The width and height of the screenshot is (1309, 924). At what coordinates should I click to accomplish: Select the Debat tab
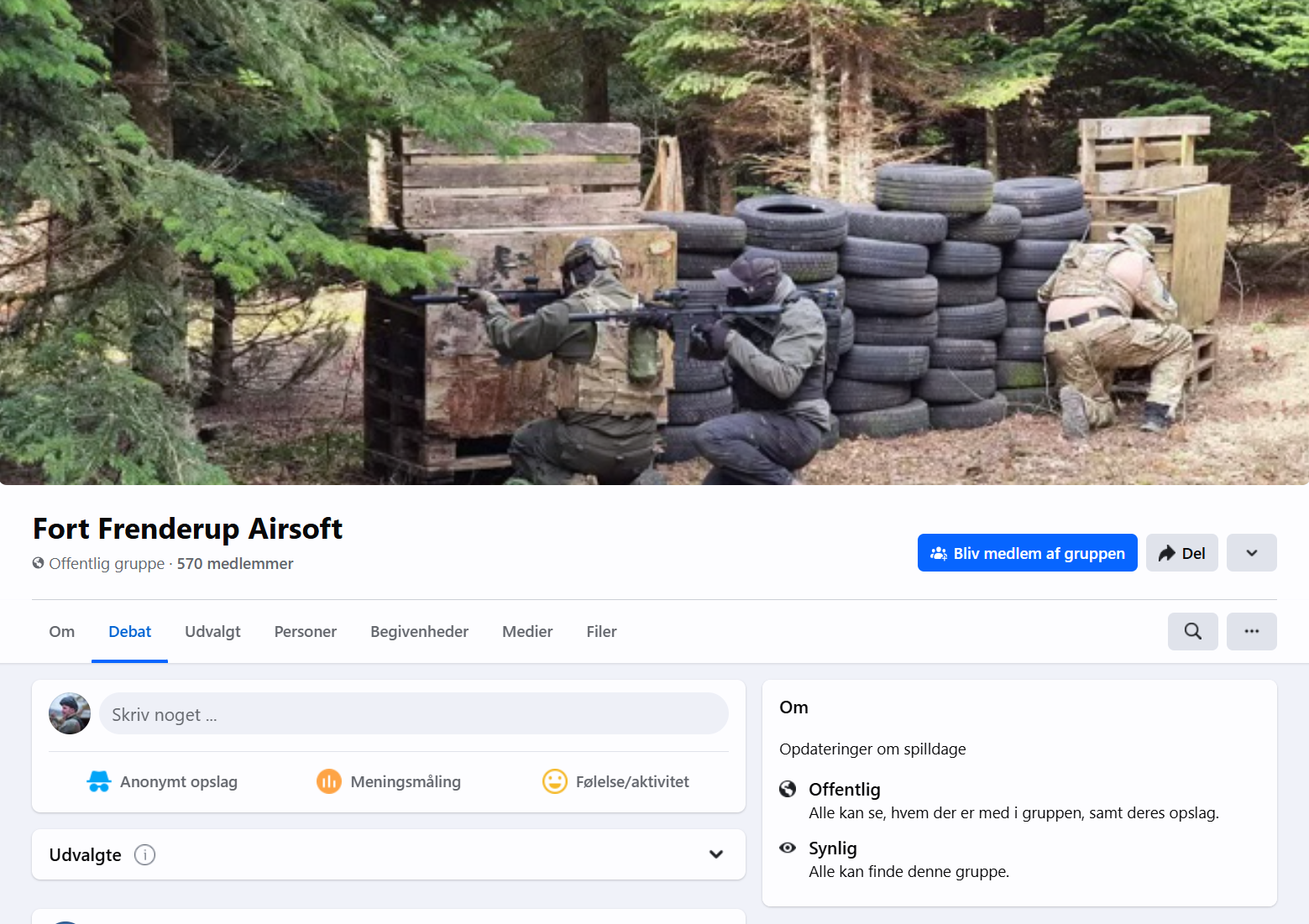click(x=130, y=631)
